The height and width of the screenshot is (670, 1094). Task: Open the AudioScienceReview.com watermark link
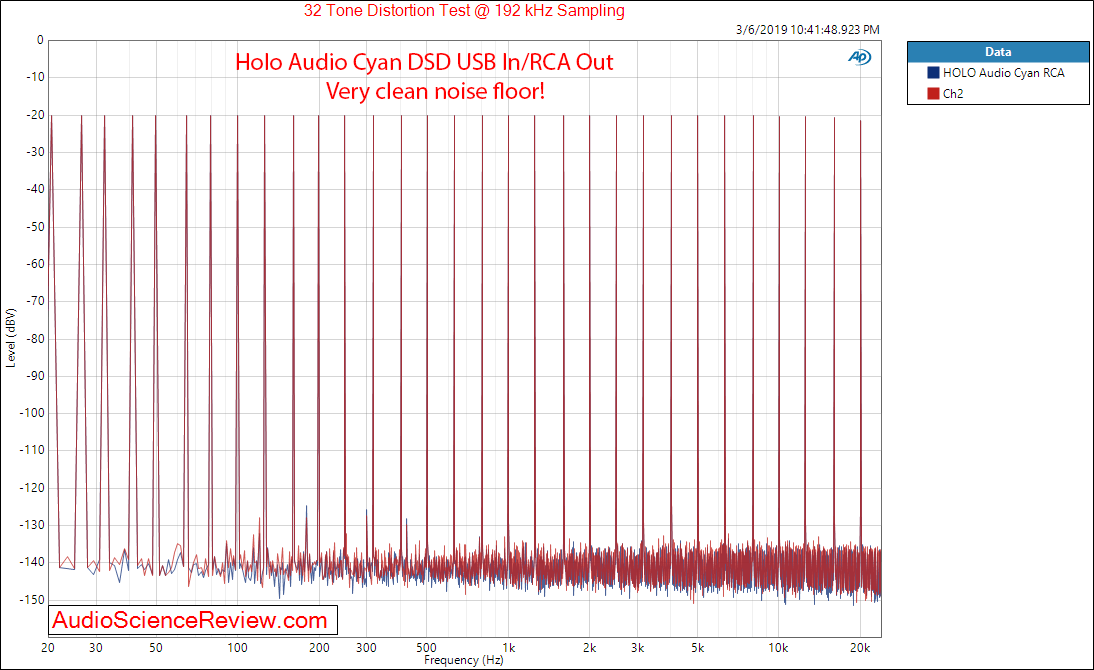pyautogui.click(x=190, y=620)
